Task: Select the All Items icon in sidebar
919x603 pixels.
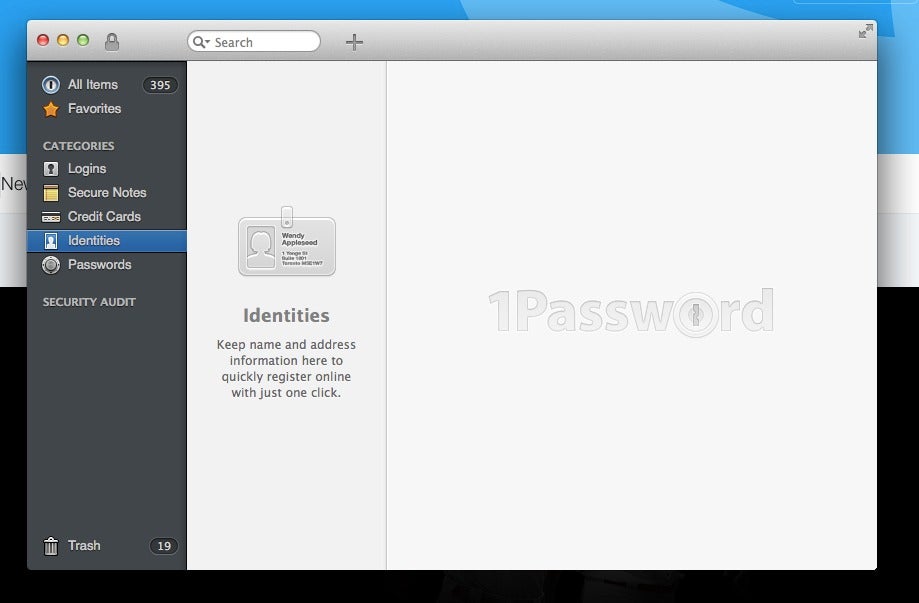Action: (51, 84)
